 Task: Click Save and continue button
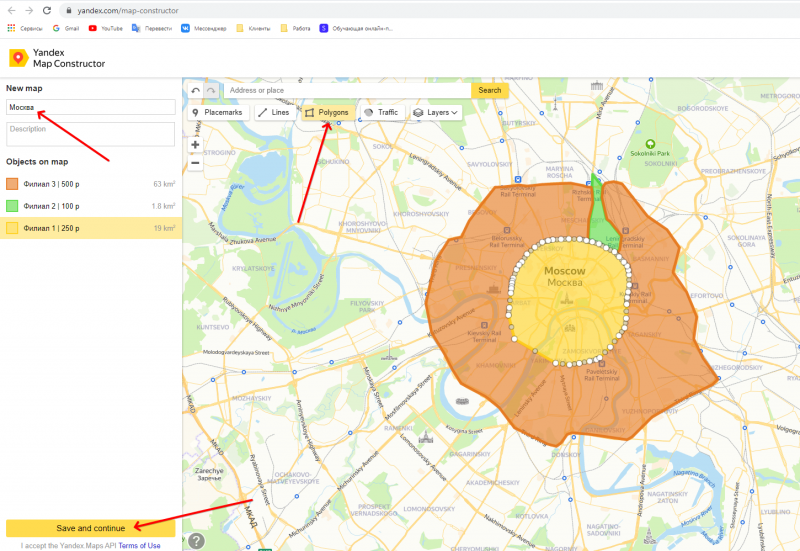coord(90,528)
